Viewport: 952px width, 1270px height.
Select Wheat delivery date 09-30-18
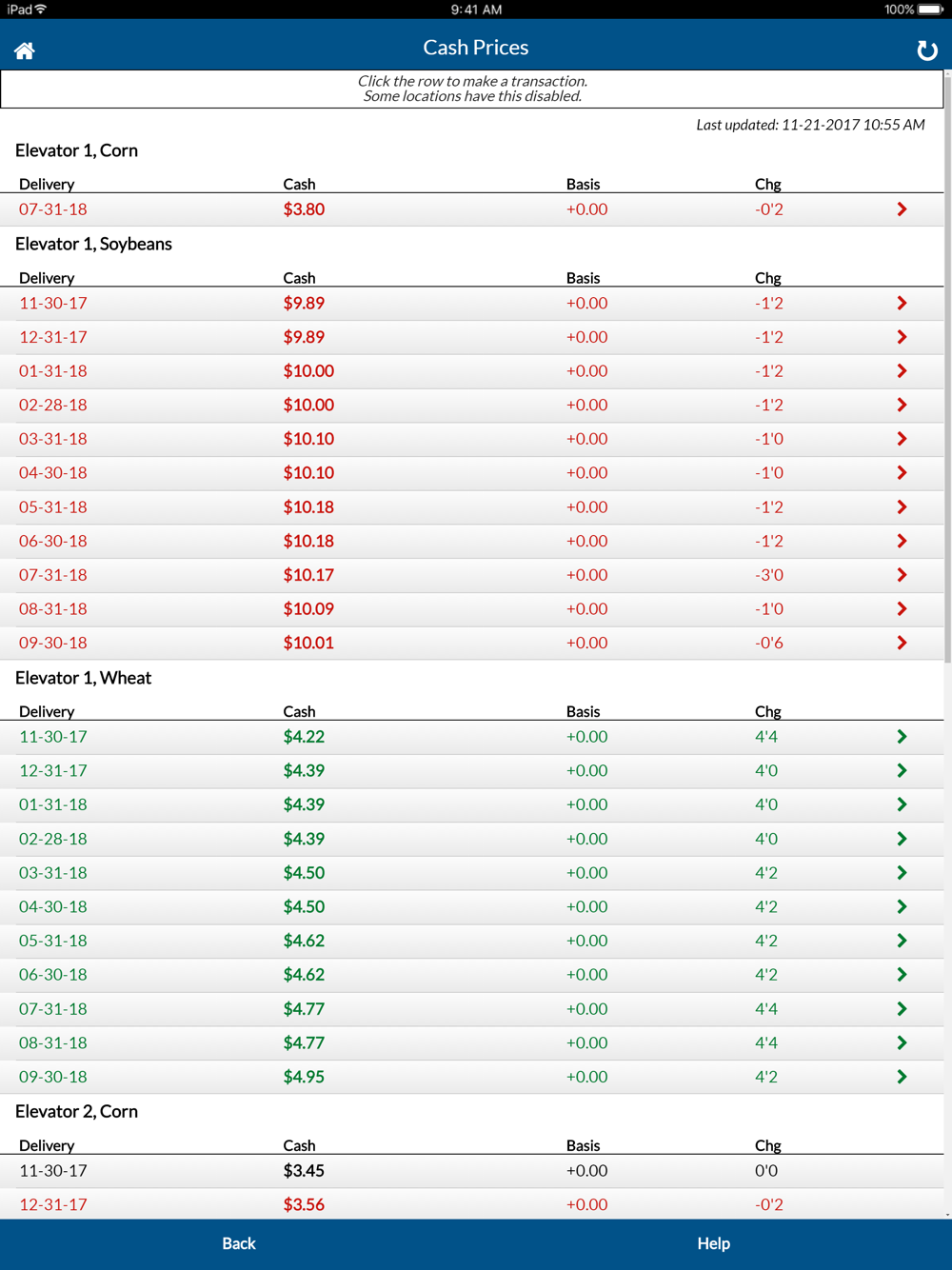pyautogui.click(x=53, y=1077)
